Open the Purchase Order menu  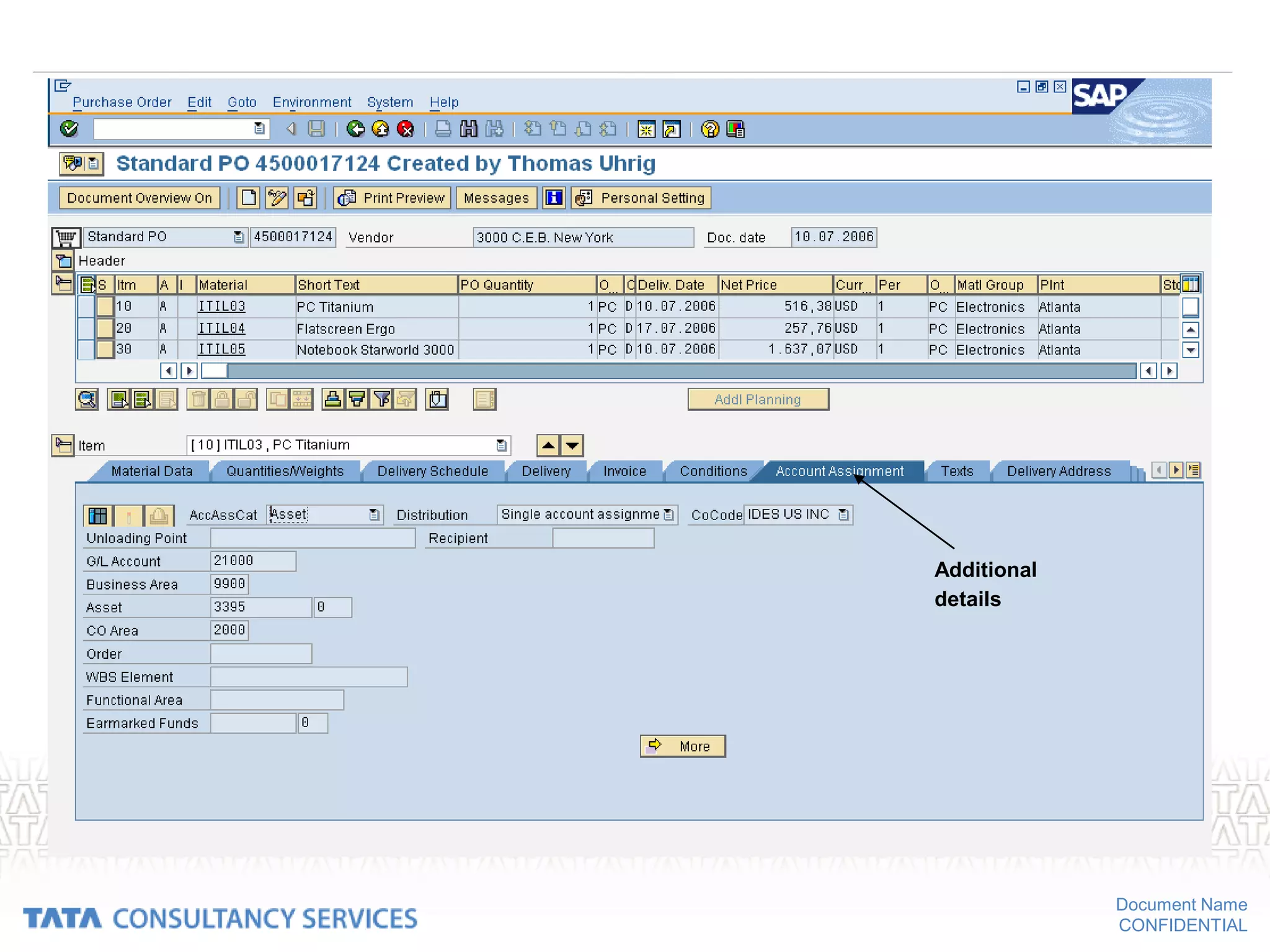[122, 102]
